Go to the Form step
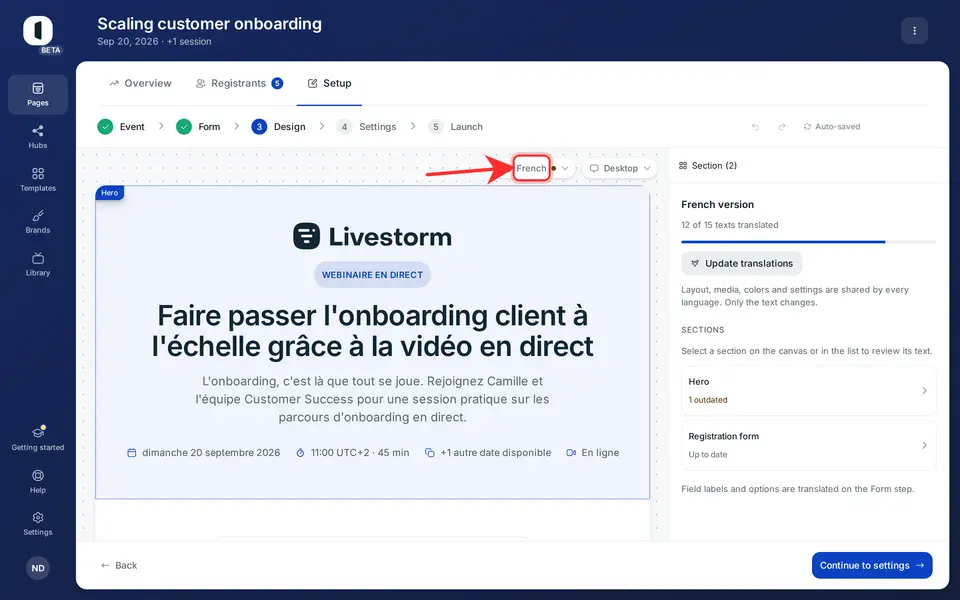The width and height of the screenshot is (960, 600). pyautogui.click(x=198, y=127)
